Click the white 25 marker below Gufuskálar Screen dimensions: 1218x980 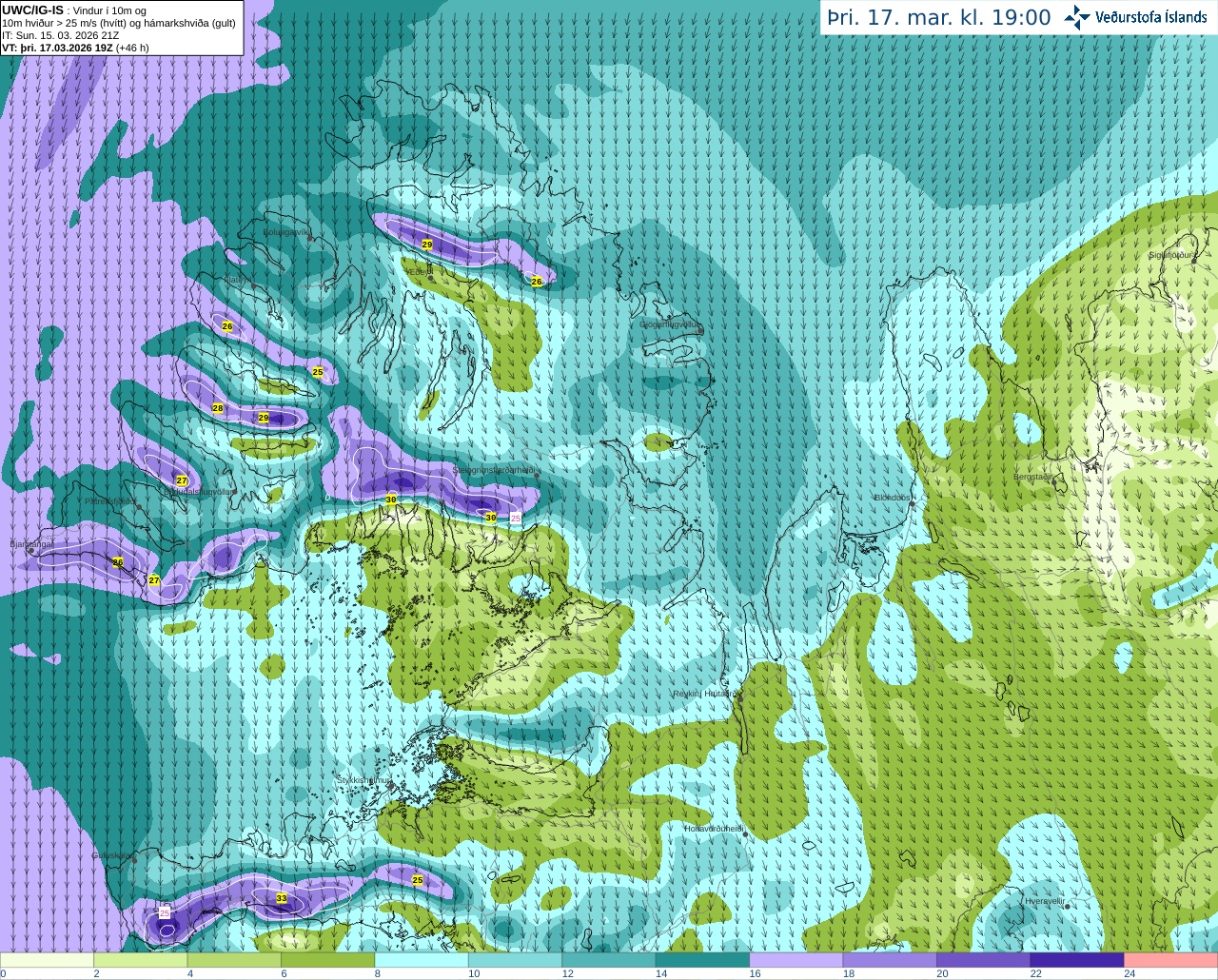click(x=165, y=912)
